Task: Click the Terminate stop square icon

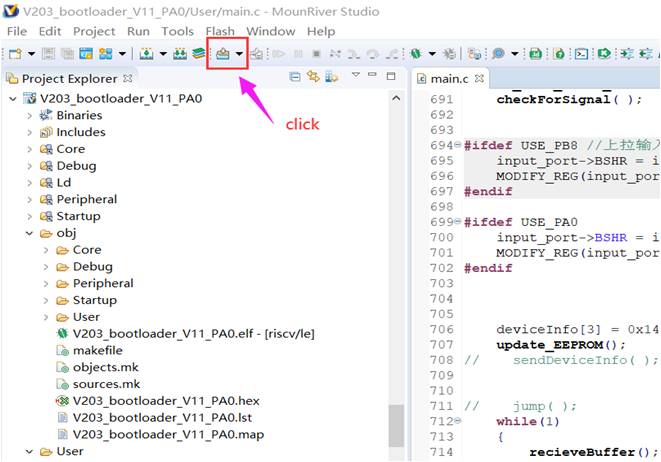Action: coord(317,54)
